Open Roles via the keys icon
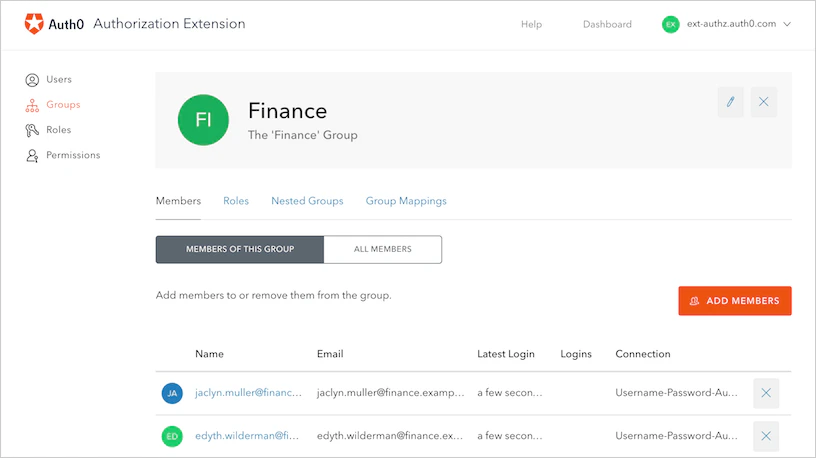Screen dimensions: 816x458 point(32,130)
